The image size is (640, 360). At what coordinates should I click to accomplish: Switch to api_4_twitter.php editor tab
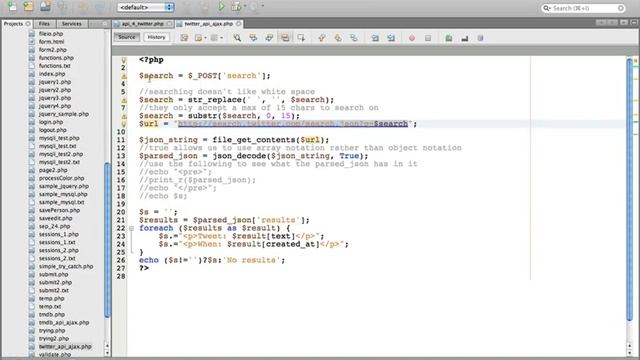[x=142, y=24]
